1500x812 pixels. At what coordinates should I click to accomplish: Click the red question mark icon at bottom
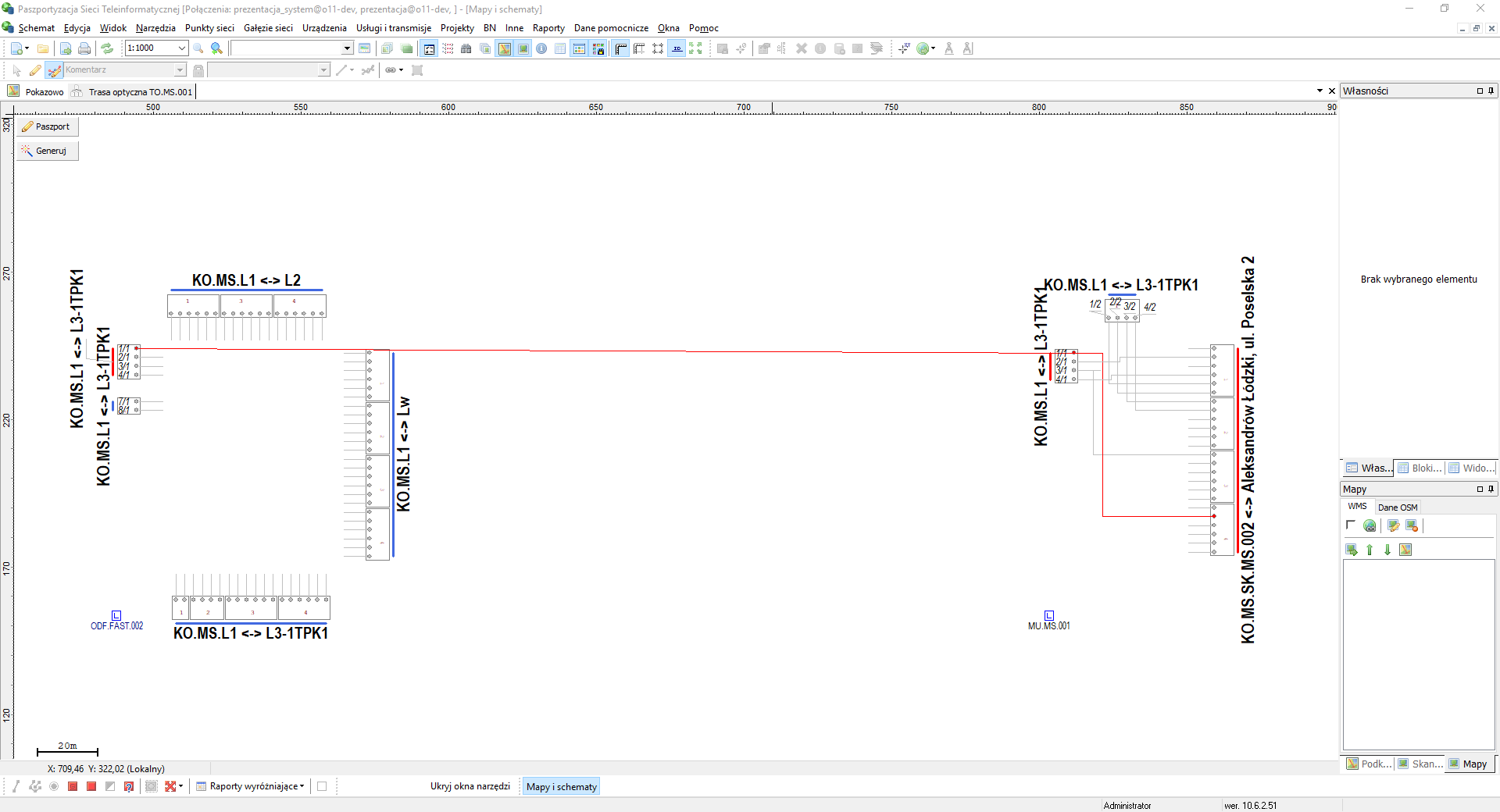pyautogui.click(x=129, y=786)
